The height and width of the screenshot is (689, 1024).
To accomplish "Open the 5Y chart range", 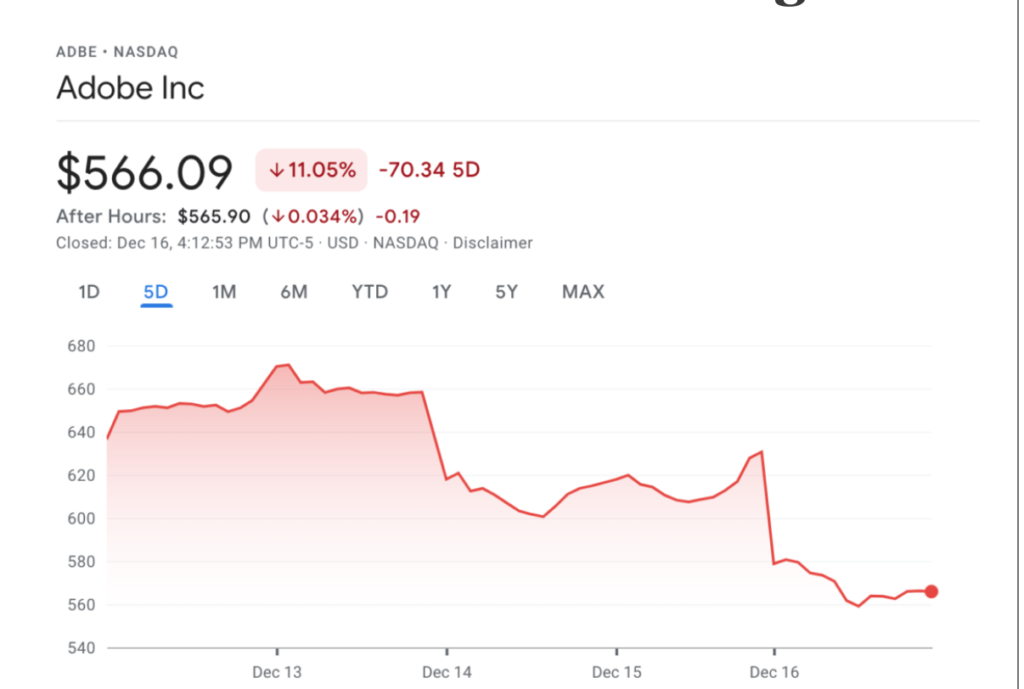I will (x=507, y=292).
